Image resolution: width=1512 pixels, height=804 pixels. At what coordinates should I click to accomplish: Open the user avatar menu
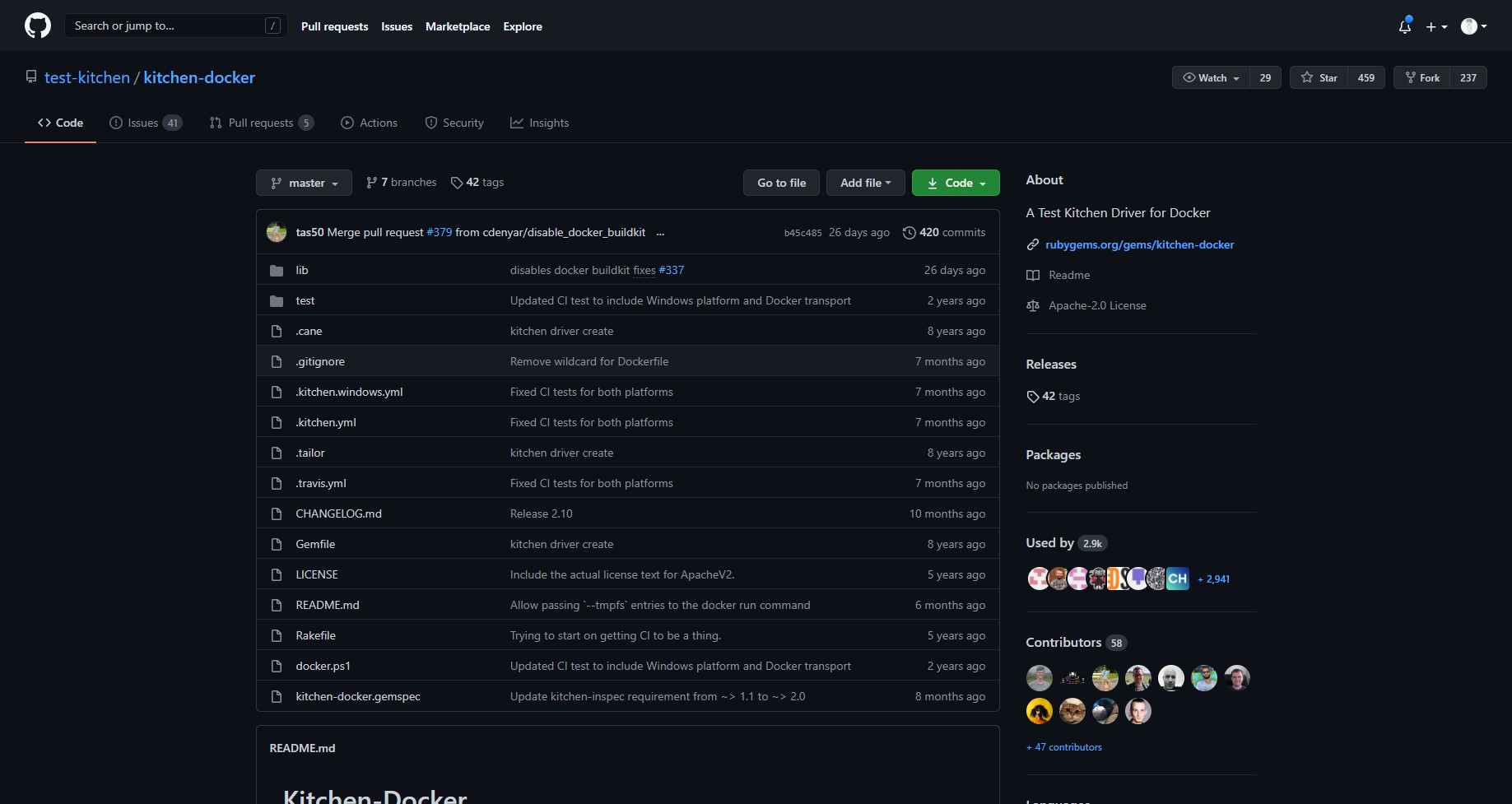1473,26
